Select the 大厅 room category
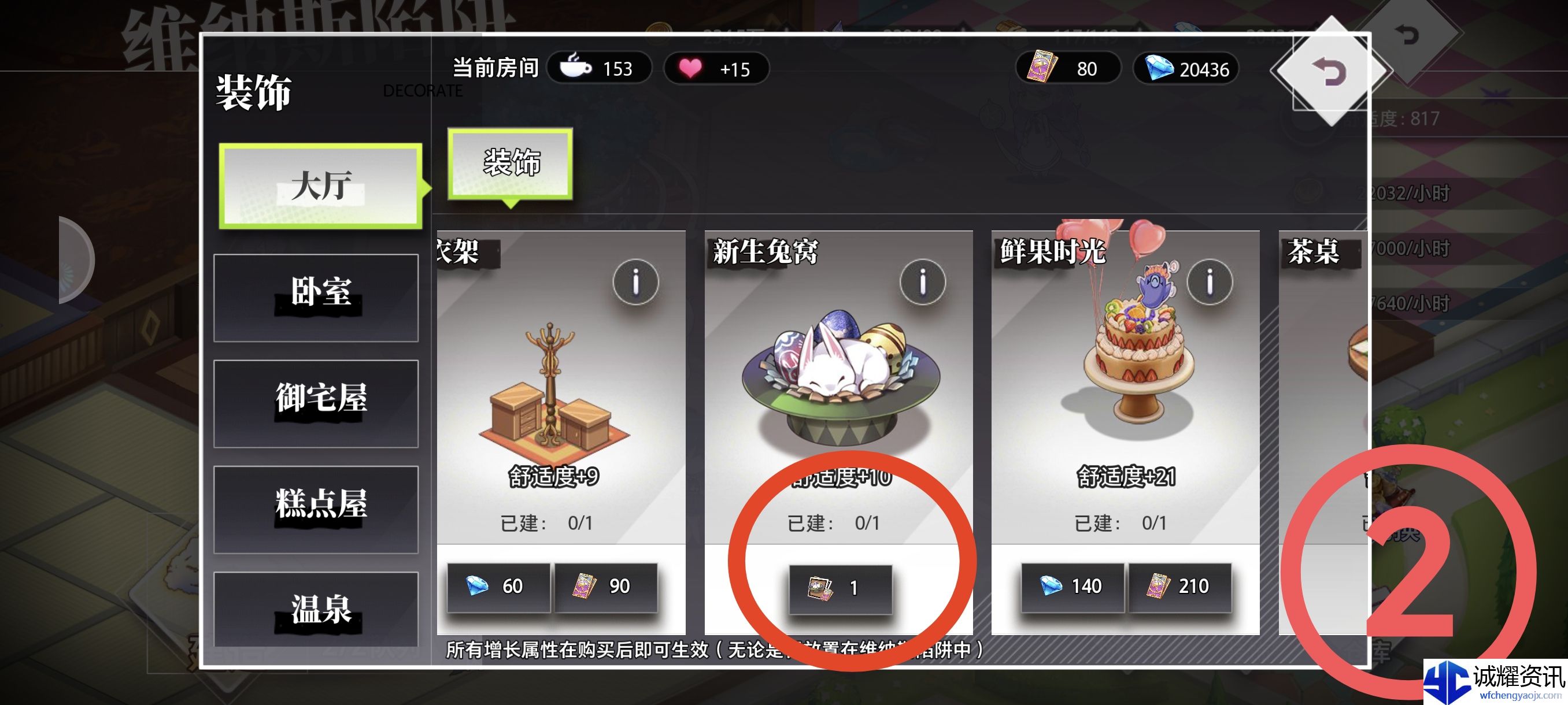The width and height of the screenshot is (1568, 705). [321, 185]
